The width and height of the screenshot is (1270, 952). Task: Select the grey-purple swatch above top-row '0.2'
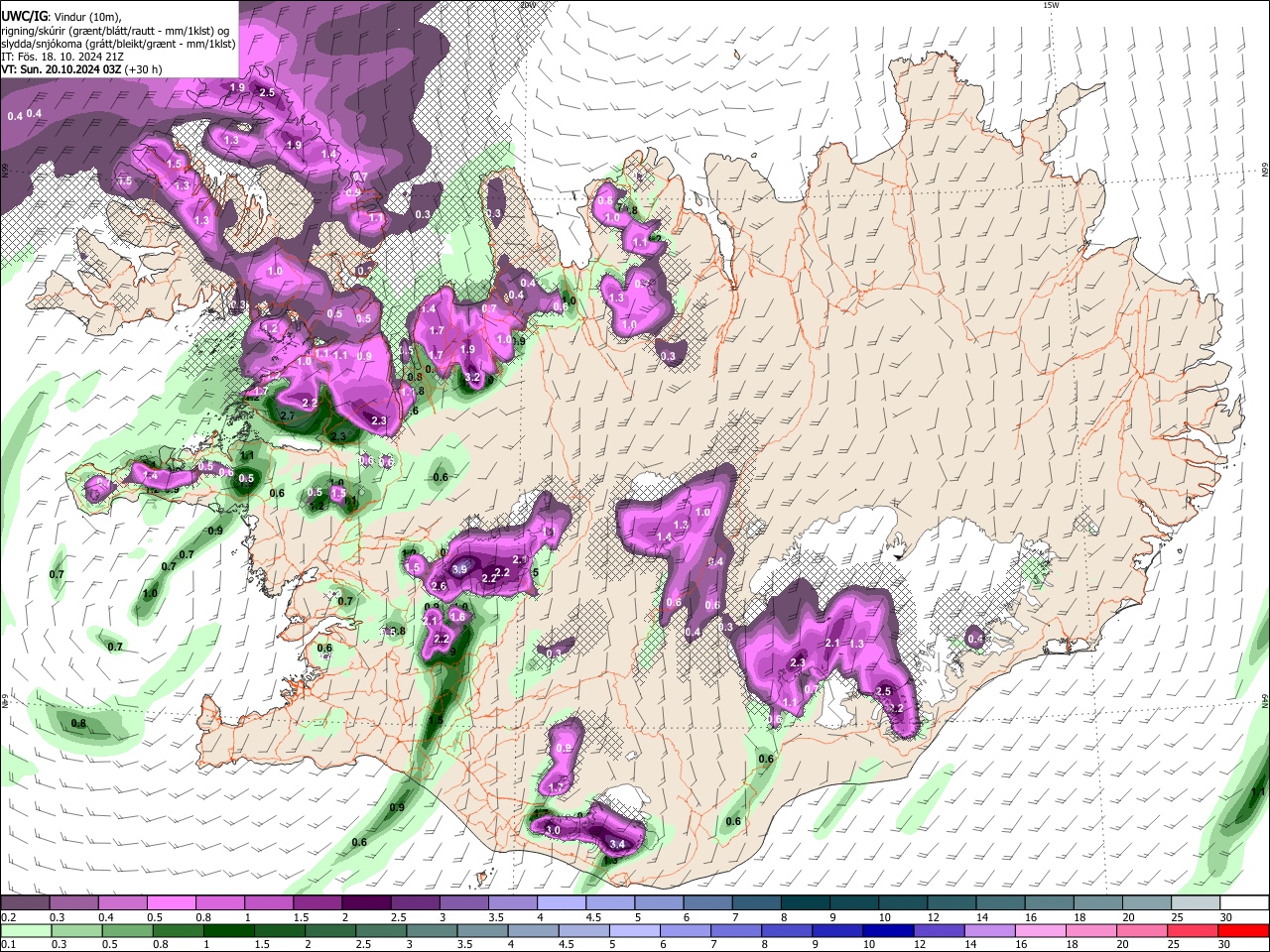click(x=25, y=903)
